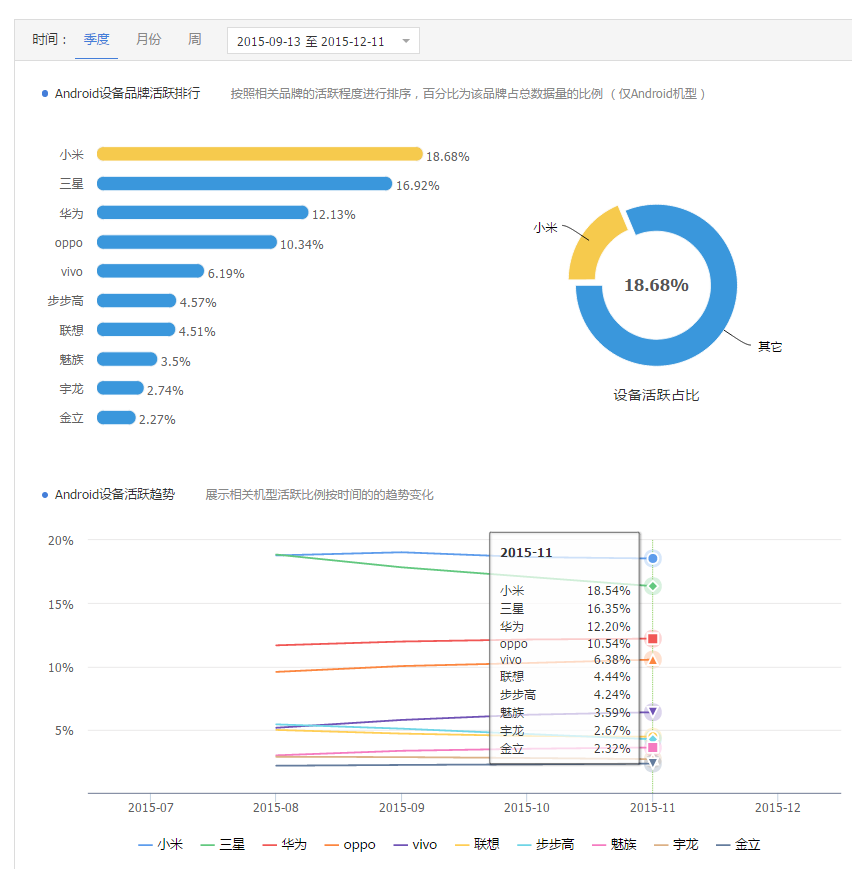Image resolution: width=852 pixels, height=869 pixels.
Task: Toggle 宇龙 series in trend legend
Action: 676,845
